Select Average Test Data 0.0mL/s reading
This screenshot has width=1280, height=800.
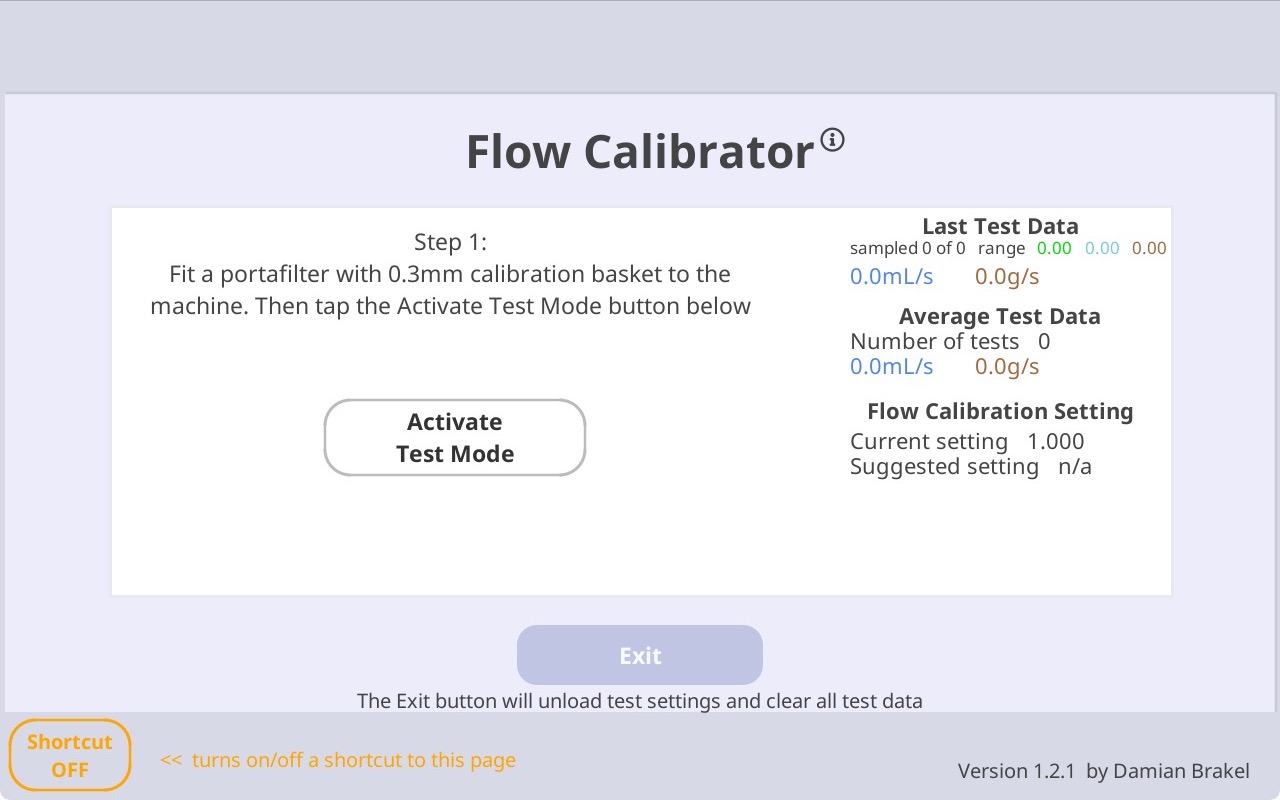(892, 366)
